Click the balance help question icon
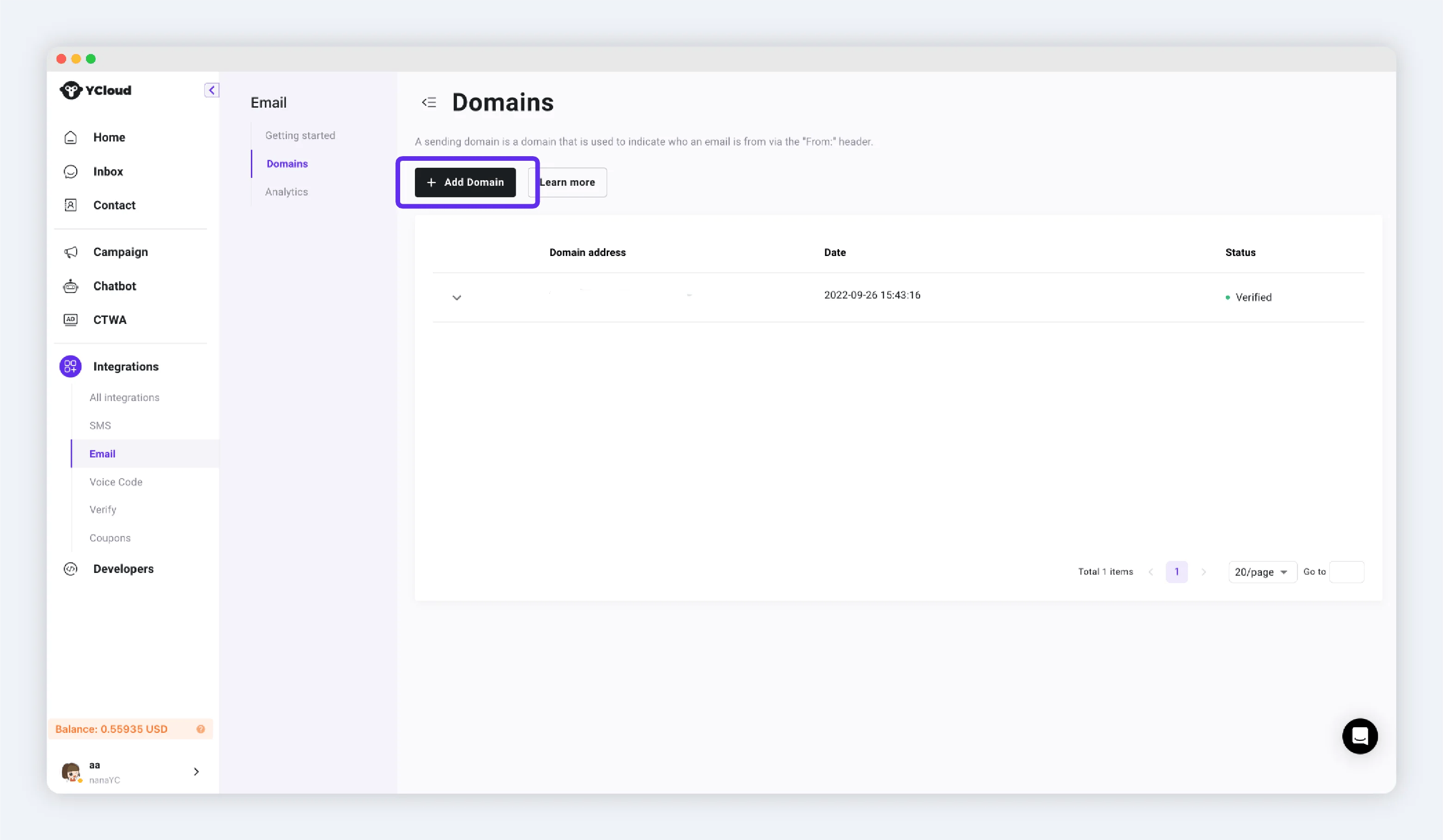 point(201,729)
